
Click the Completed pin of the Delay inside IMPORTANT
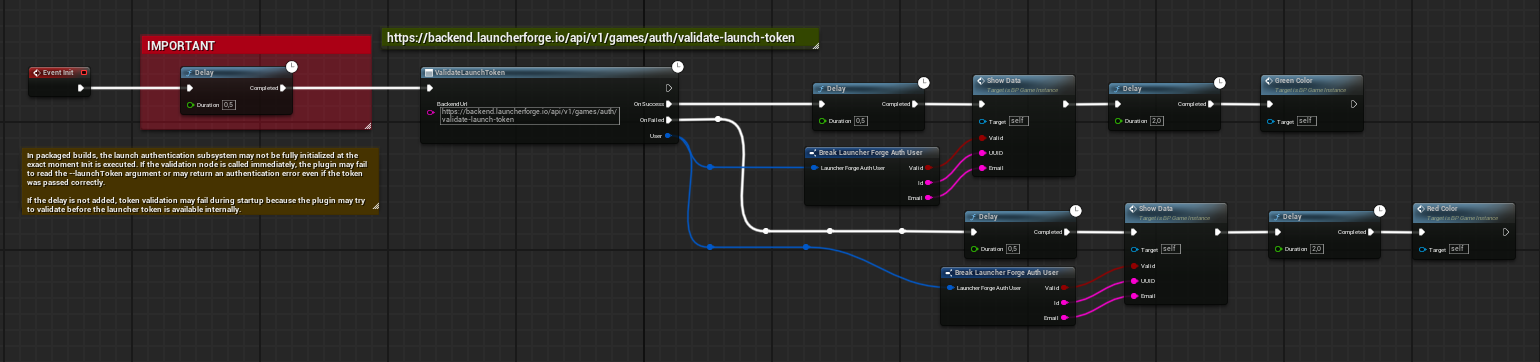tap(283, 88)
